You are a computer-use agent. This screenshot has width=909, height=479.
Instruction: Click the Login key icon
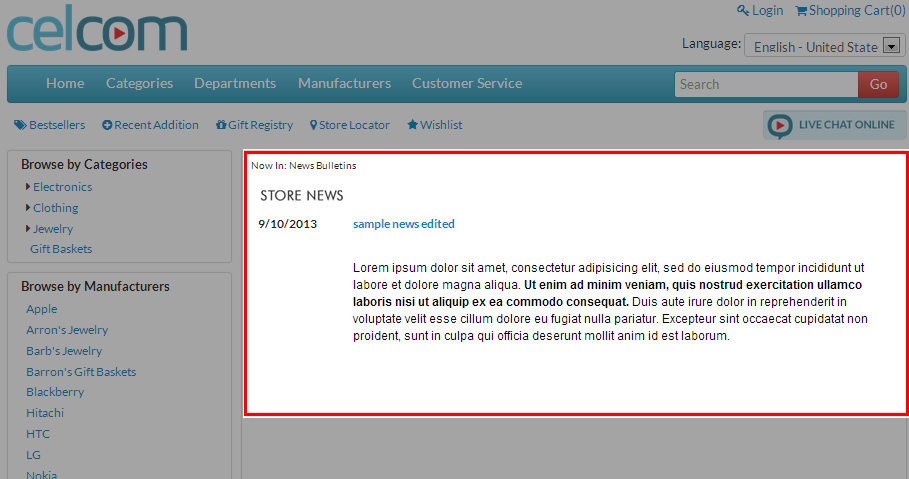(x=743, y=10)
